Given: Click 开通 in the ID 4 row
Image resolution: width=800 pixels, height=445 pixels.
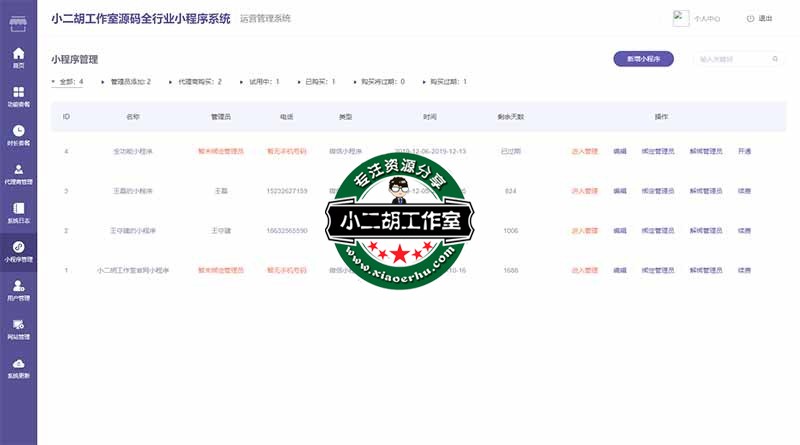Looking at the screenshot, I should (744, 151).
